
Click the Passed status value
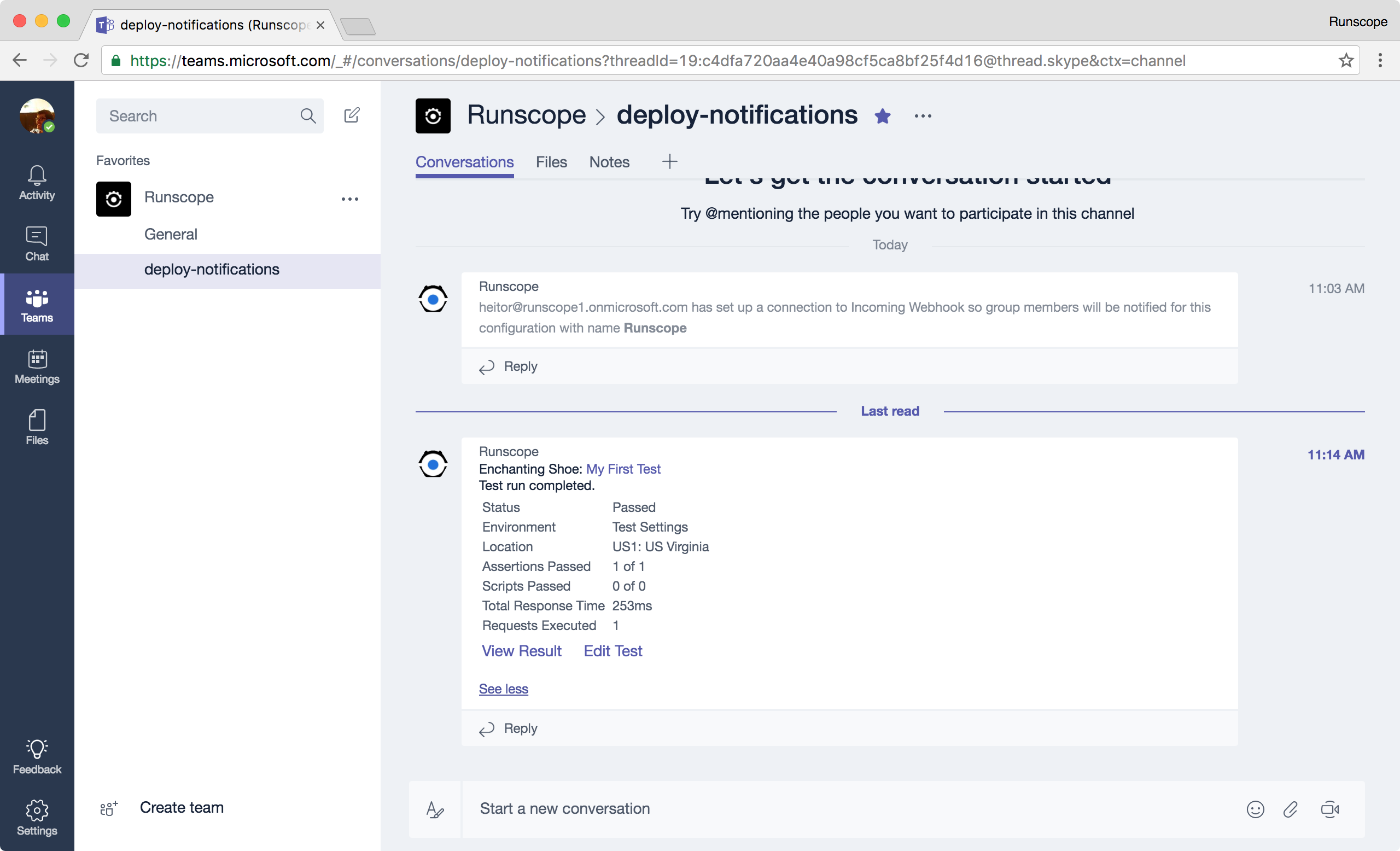tap(633, 508)
